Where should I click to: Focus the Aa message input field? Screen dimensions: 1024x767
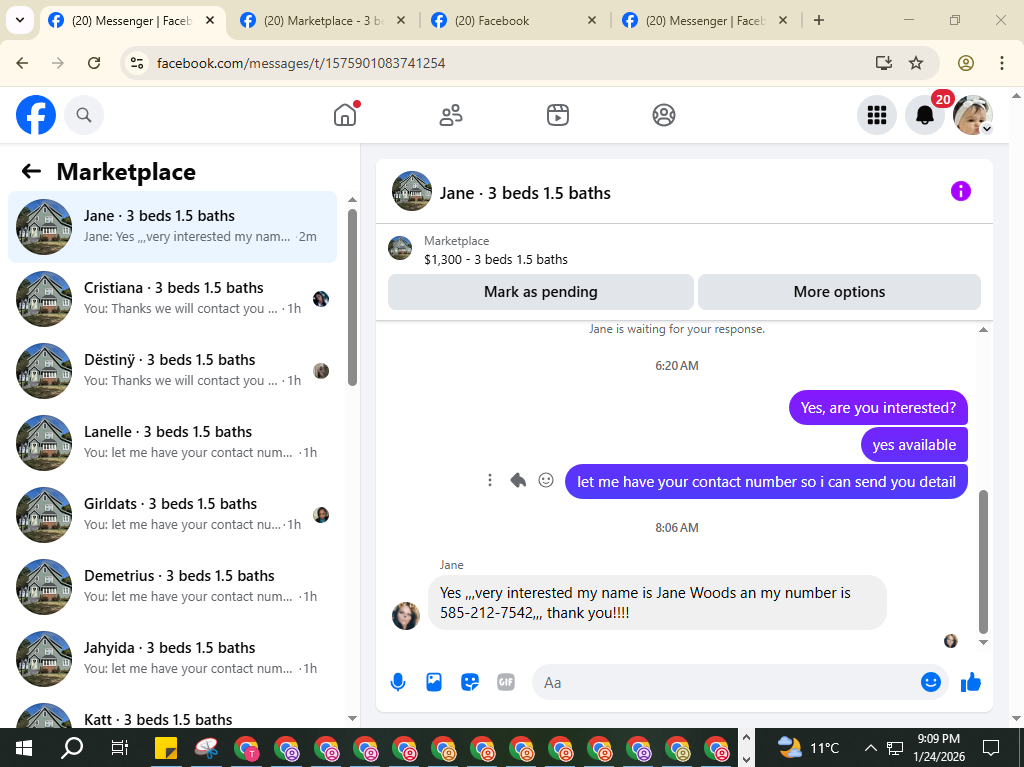725,683
